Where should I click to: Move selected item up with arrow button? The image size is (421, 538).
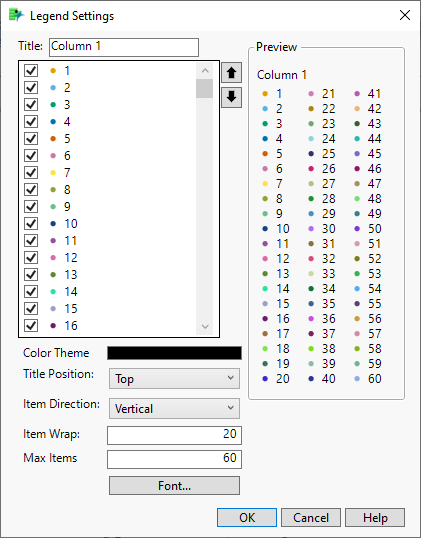tap(231, 72)
